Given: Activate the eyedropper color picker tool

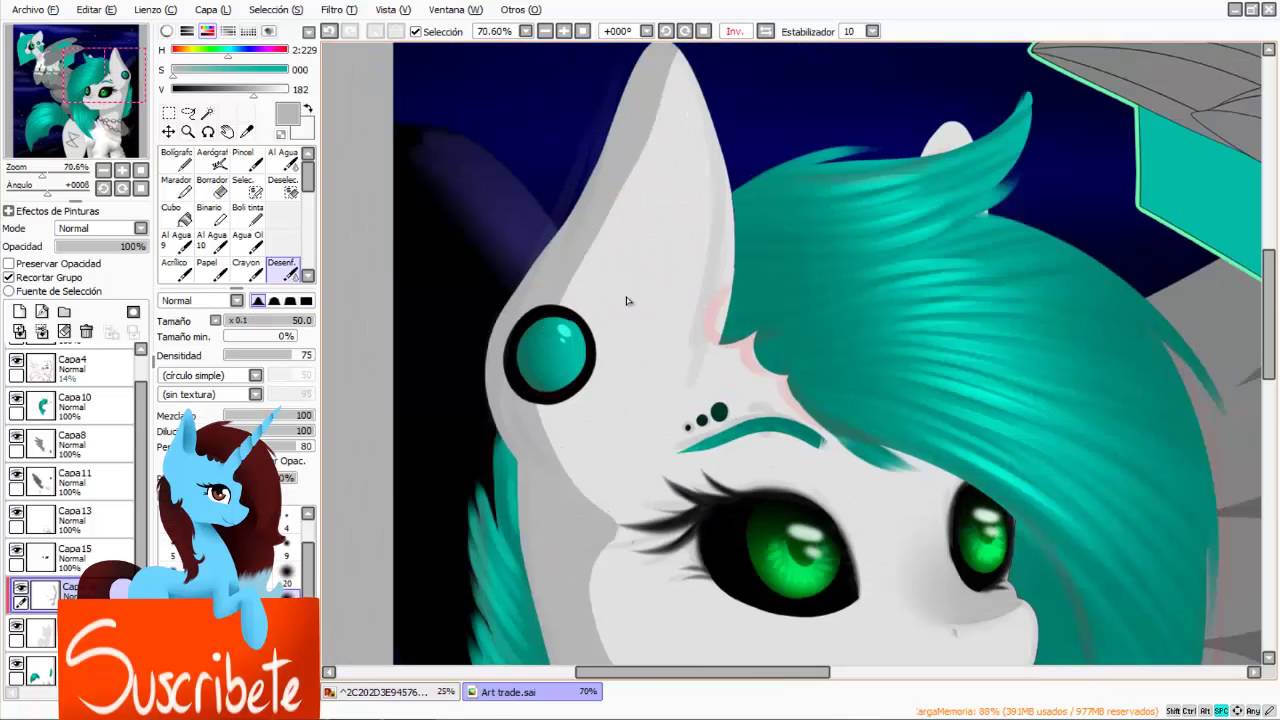Looking at the screenshot, I should (x=247, y=132).
